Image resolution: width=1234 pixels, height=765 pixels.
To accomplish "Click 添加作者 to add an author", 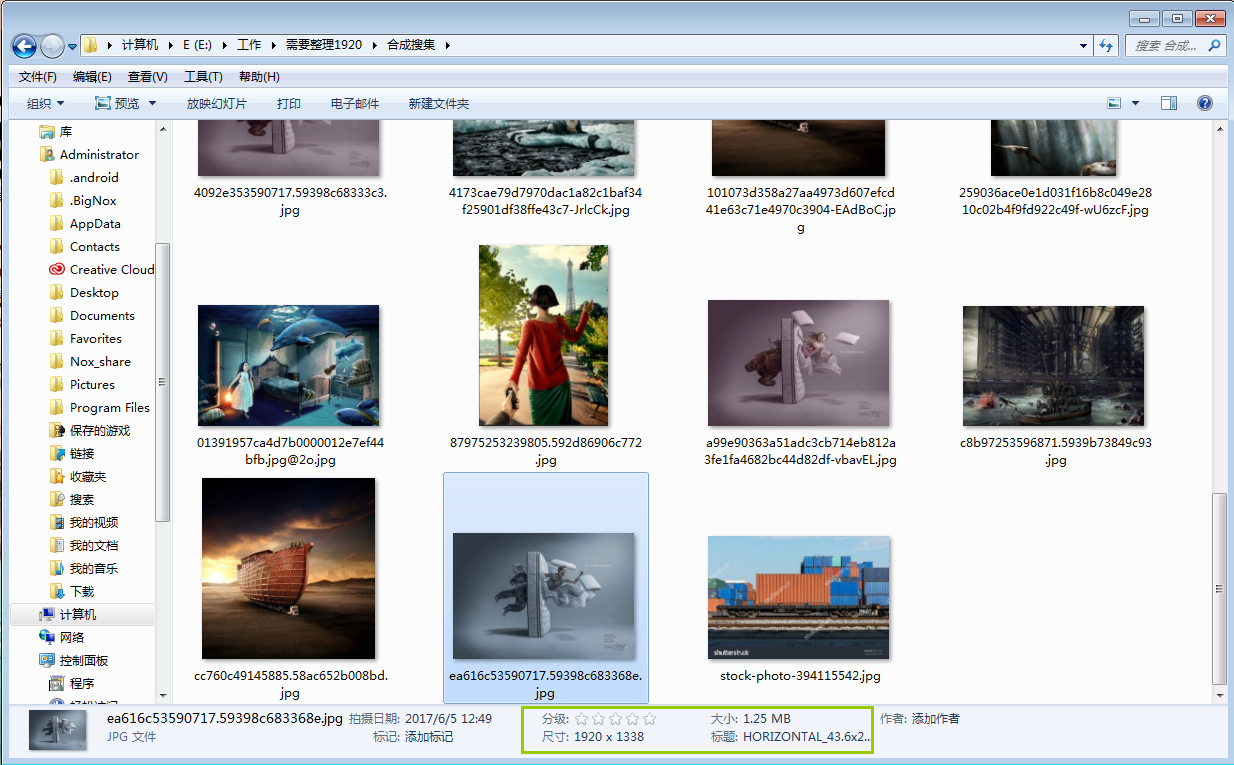I will click(935, 719).
